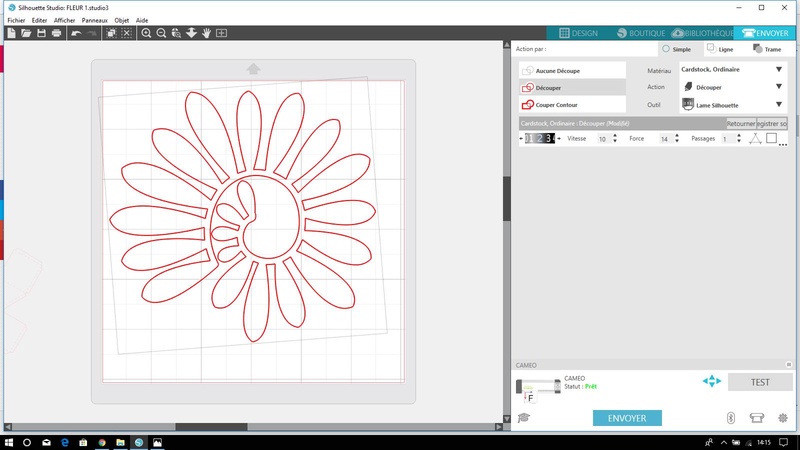Image resolution: width=800 pixels, height=450 pixels.
Task: Click the TEST cut button
Action: pos(760,382)
